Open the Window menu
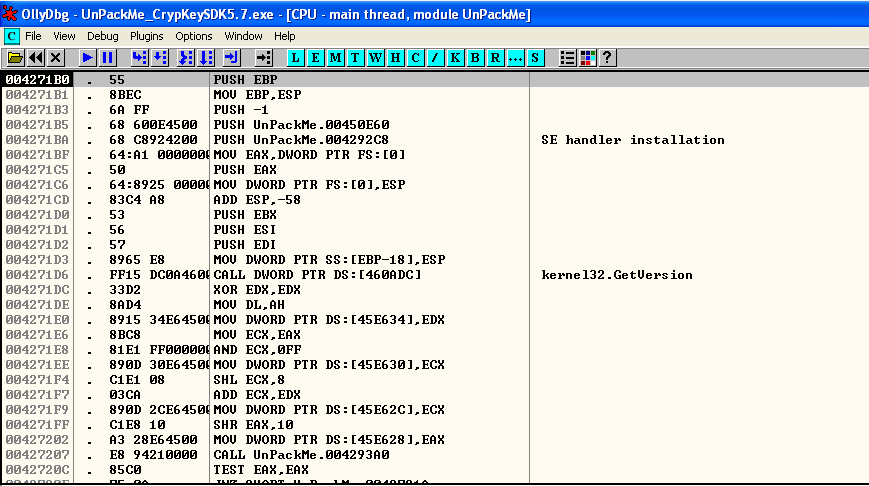This screenshot has width=869, height=486. coord(243,36)
